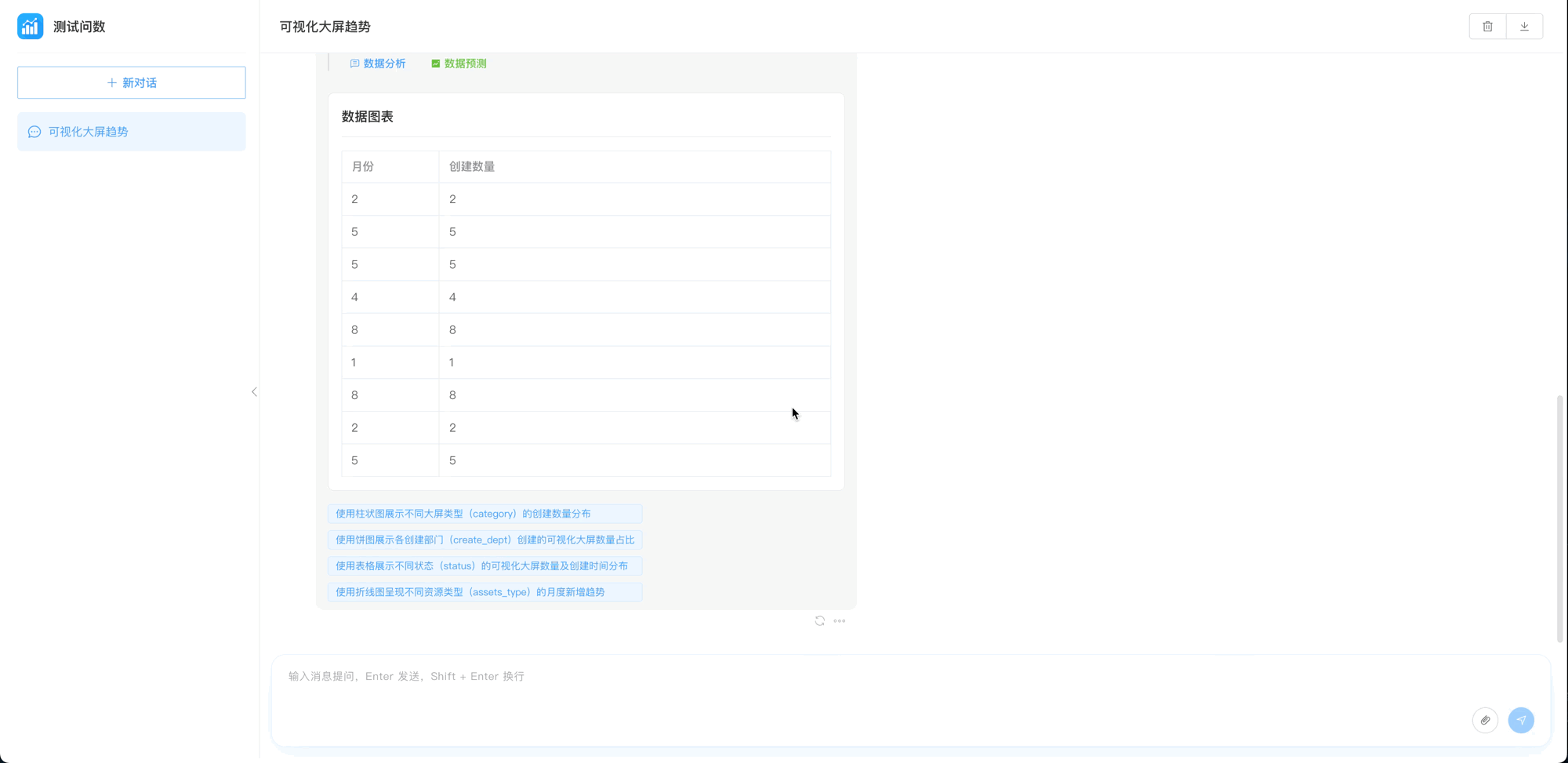Viewport: 1568px width, 763px height.
Task: Click the regenerate response refresh icon
Action: [x=819, y=621]
